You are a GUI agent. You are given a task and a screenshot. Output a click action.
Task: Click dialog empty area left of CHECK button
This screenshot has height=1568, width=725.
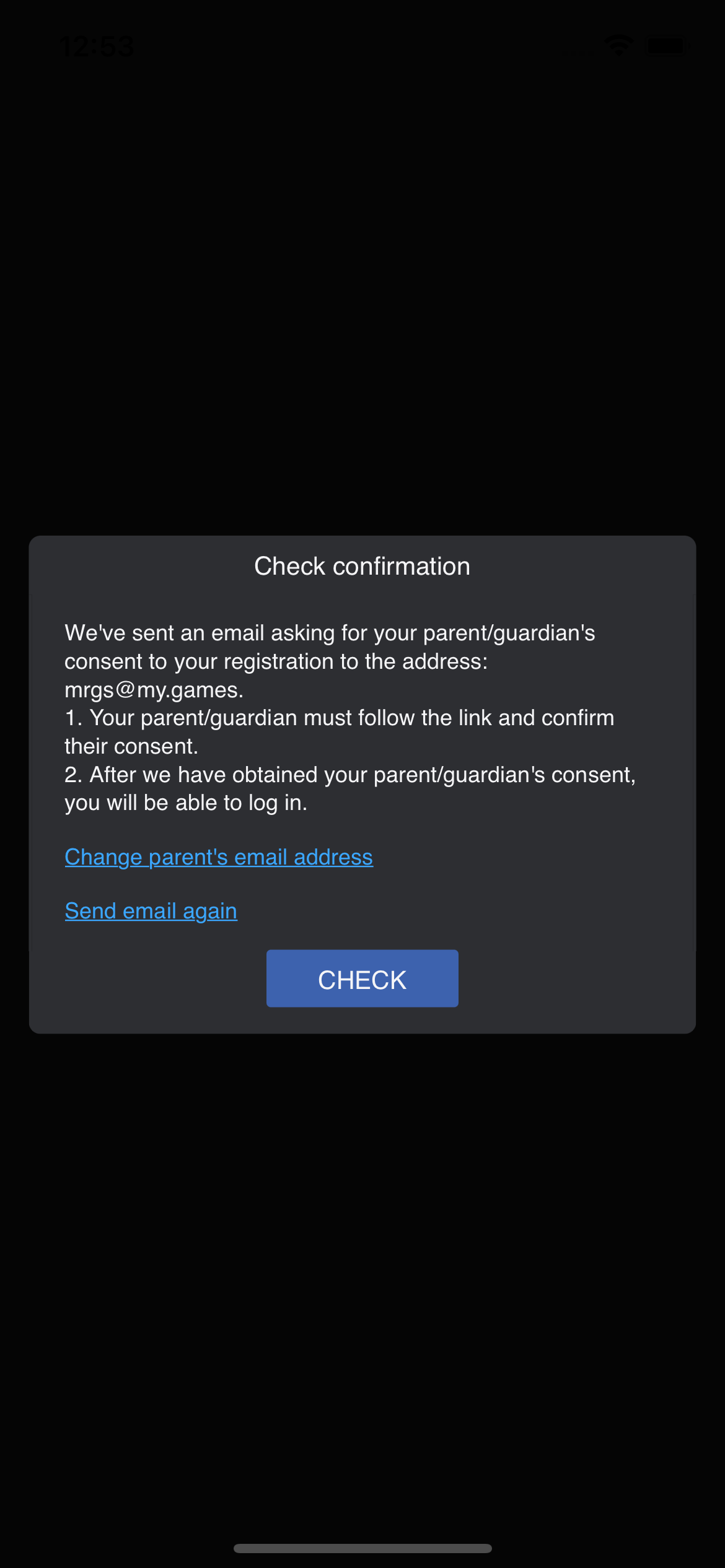point(149,978)
